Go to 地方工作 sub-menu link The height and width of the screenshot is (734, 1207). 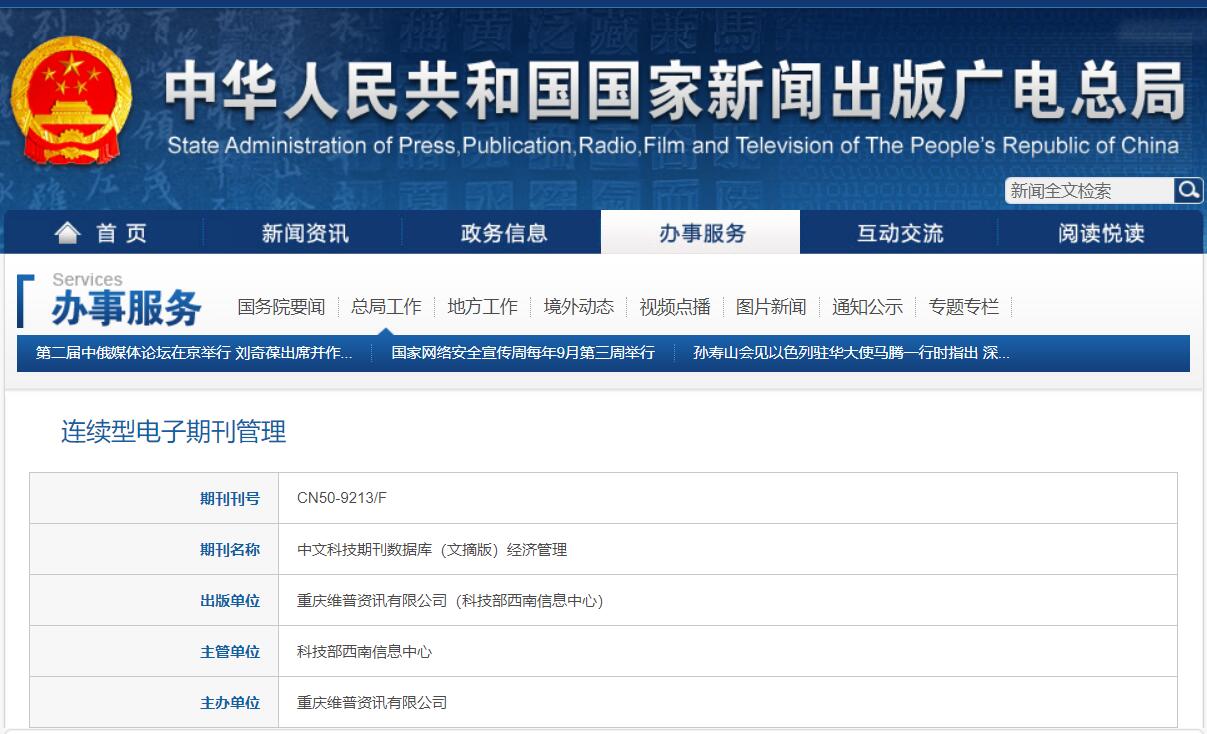pyautogui.click(x=483, y=307)
